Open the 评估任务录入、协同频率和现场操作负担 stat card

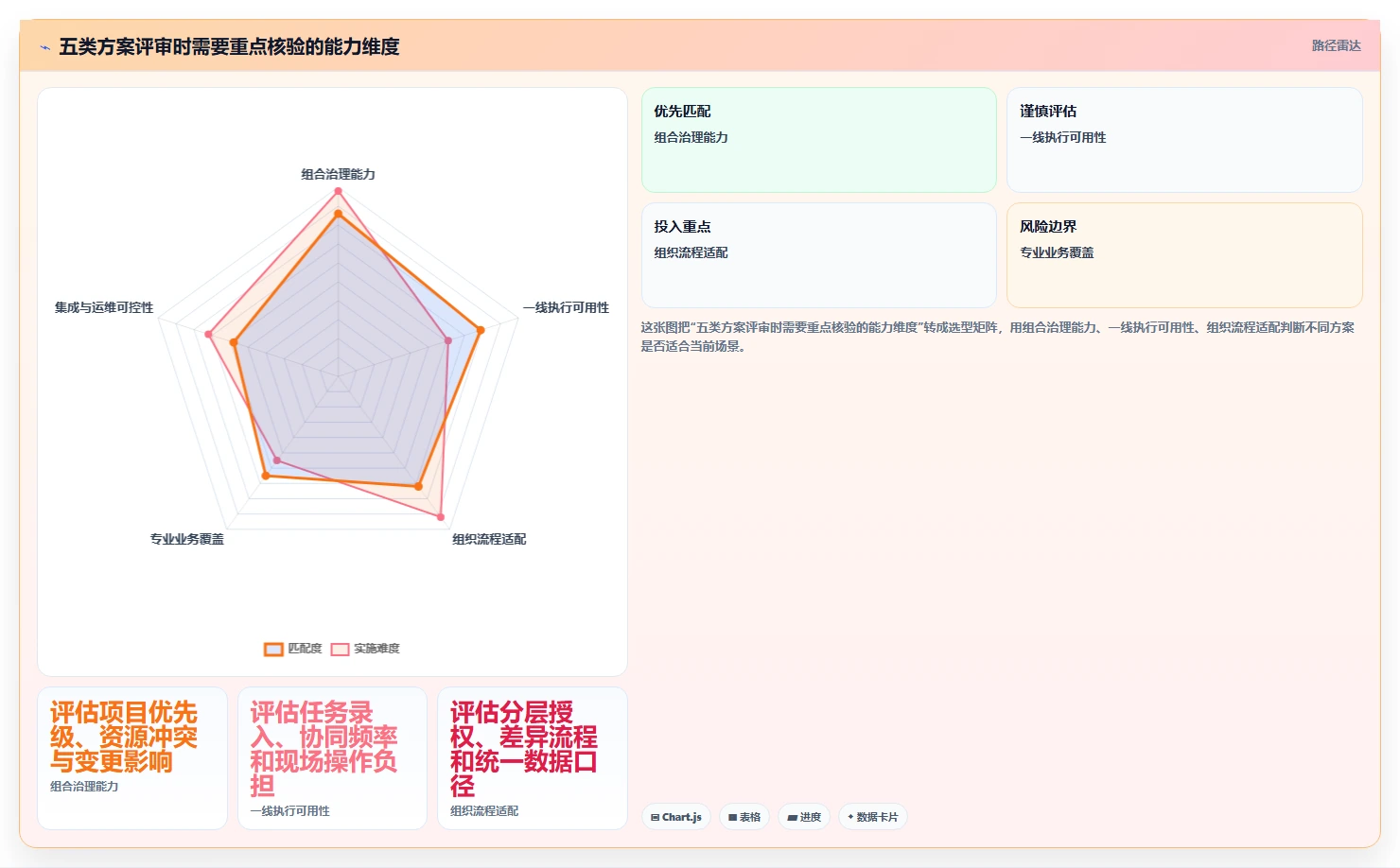pyautogui.click(x=332, y=758)
